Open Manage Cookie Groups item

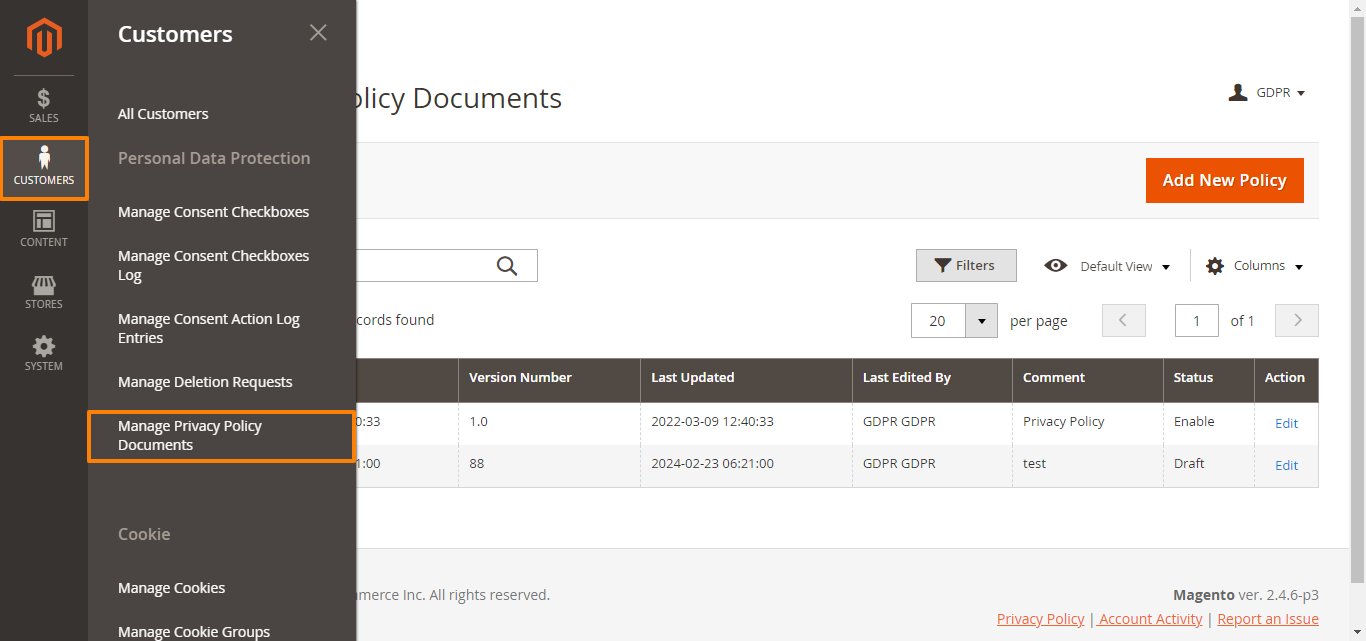[194, 631]
